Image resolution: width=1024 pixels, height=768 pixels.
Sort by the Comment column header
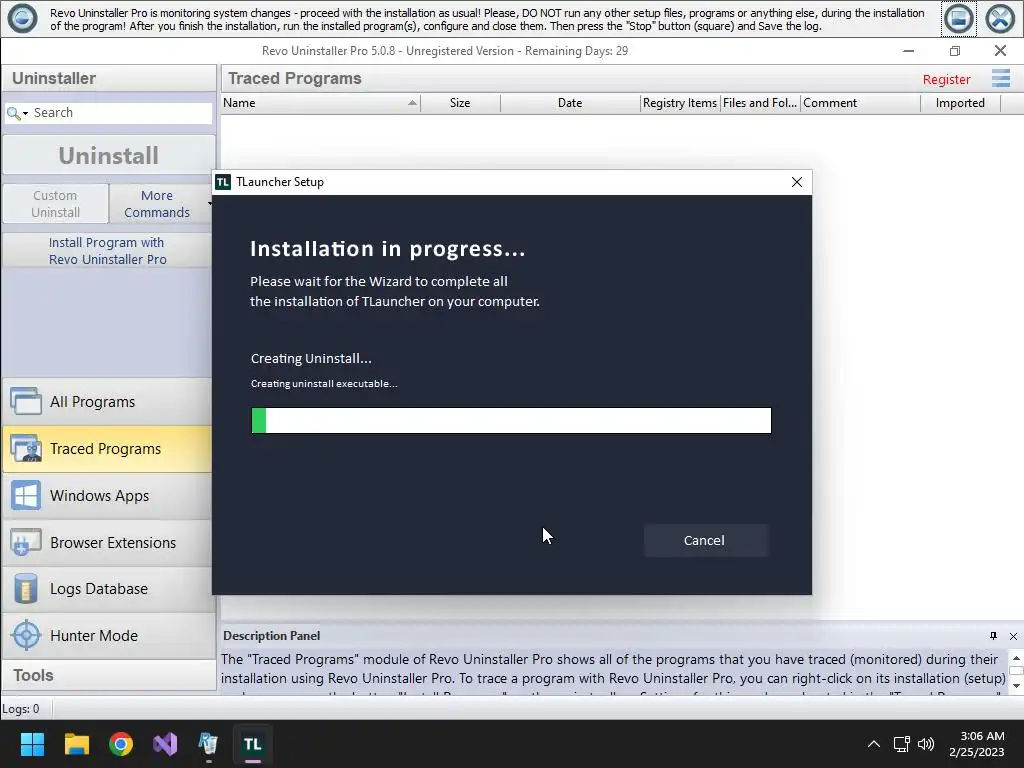tap(860, 103)
